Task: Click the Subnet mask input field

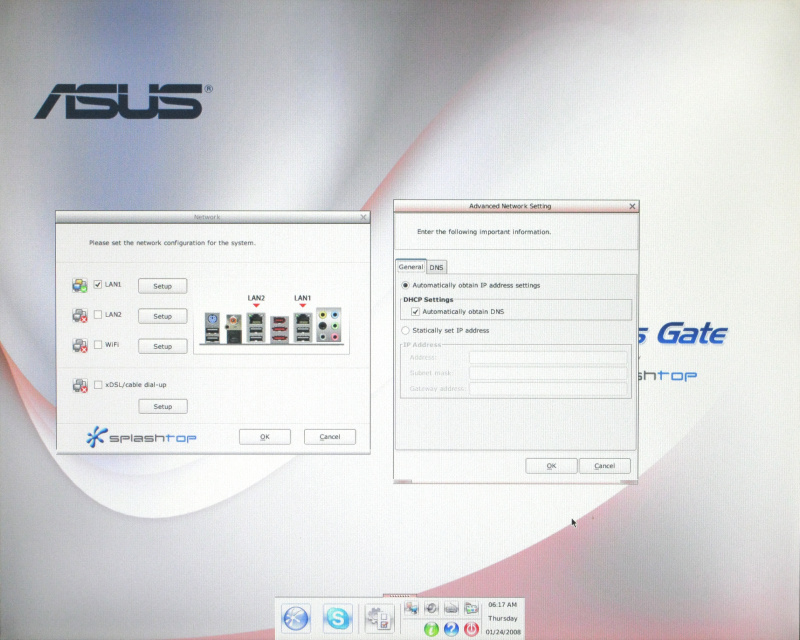Action: pos(548,373)
